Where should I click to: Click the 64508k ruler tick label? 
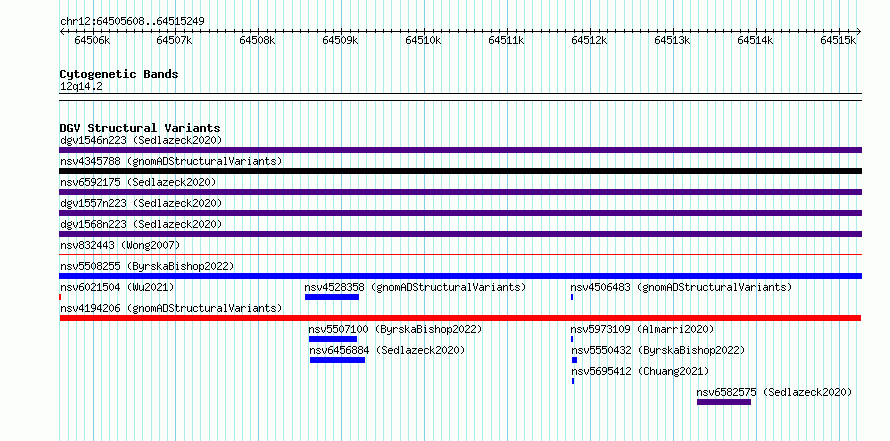point(258,40)
